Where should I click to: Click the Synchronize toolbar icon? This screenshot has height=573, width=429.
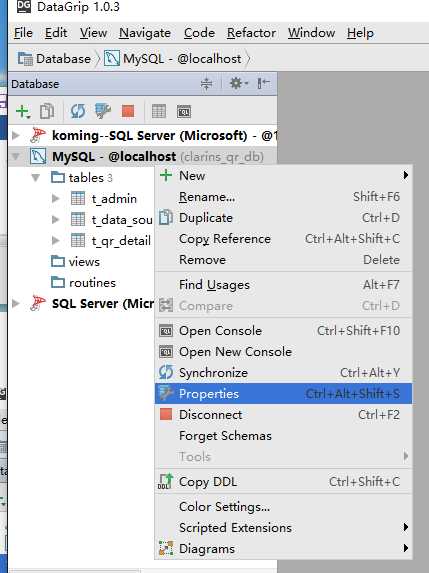(78, 111)
